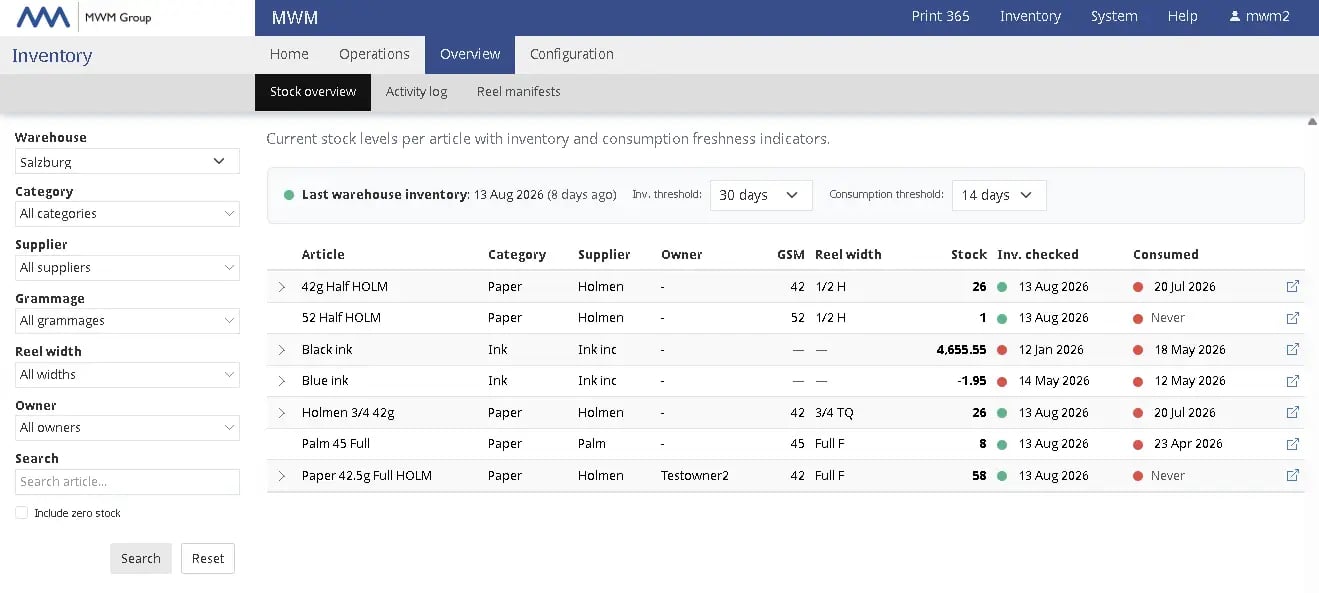Expand the Paper 42.5g Full HOLM row

[x=282, y=476]
